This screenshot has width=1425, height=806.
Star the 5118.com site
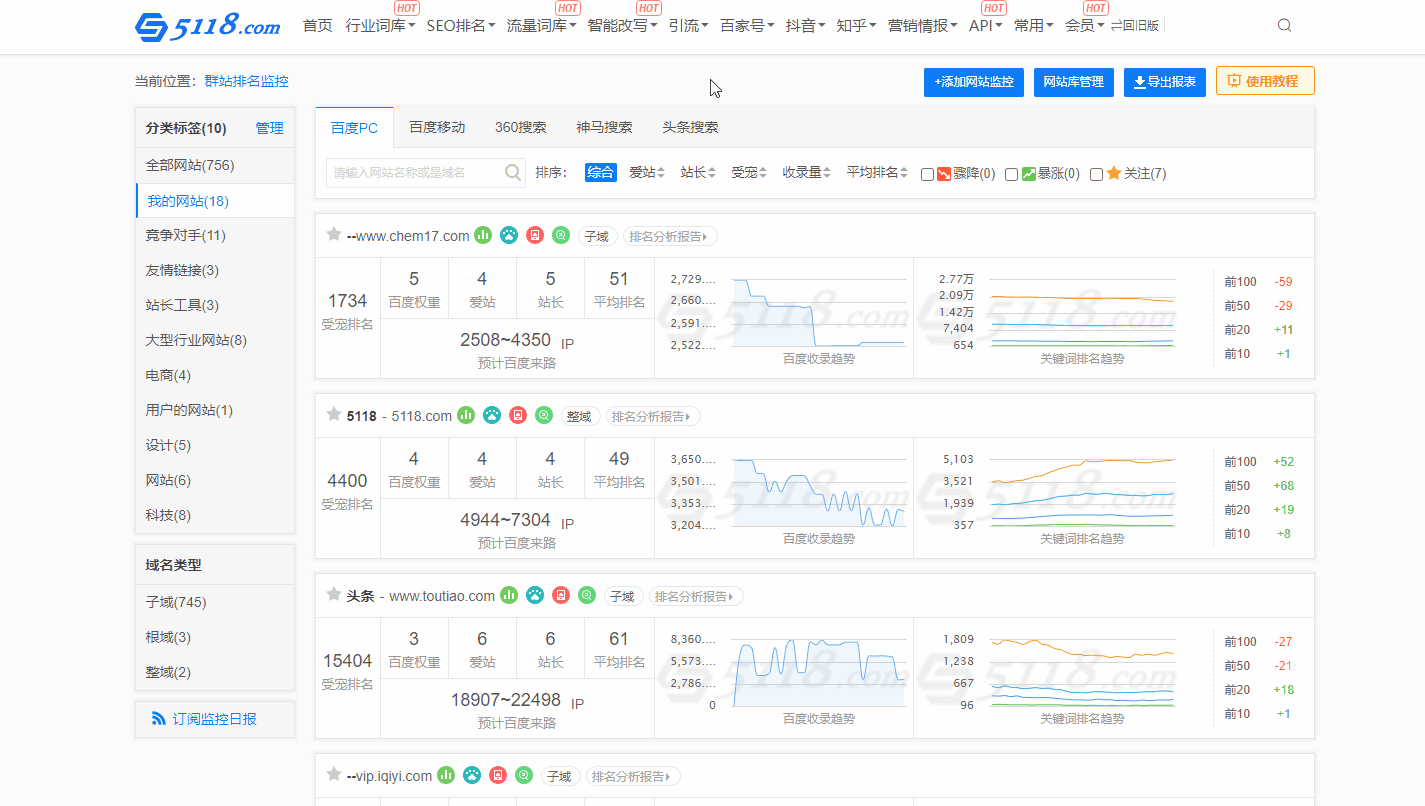(334, 414)
